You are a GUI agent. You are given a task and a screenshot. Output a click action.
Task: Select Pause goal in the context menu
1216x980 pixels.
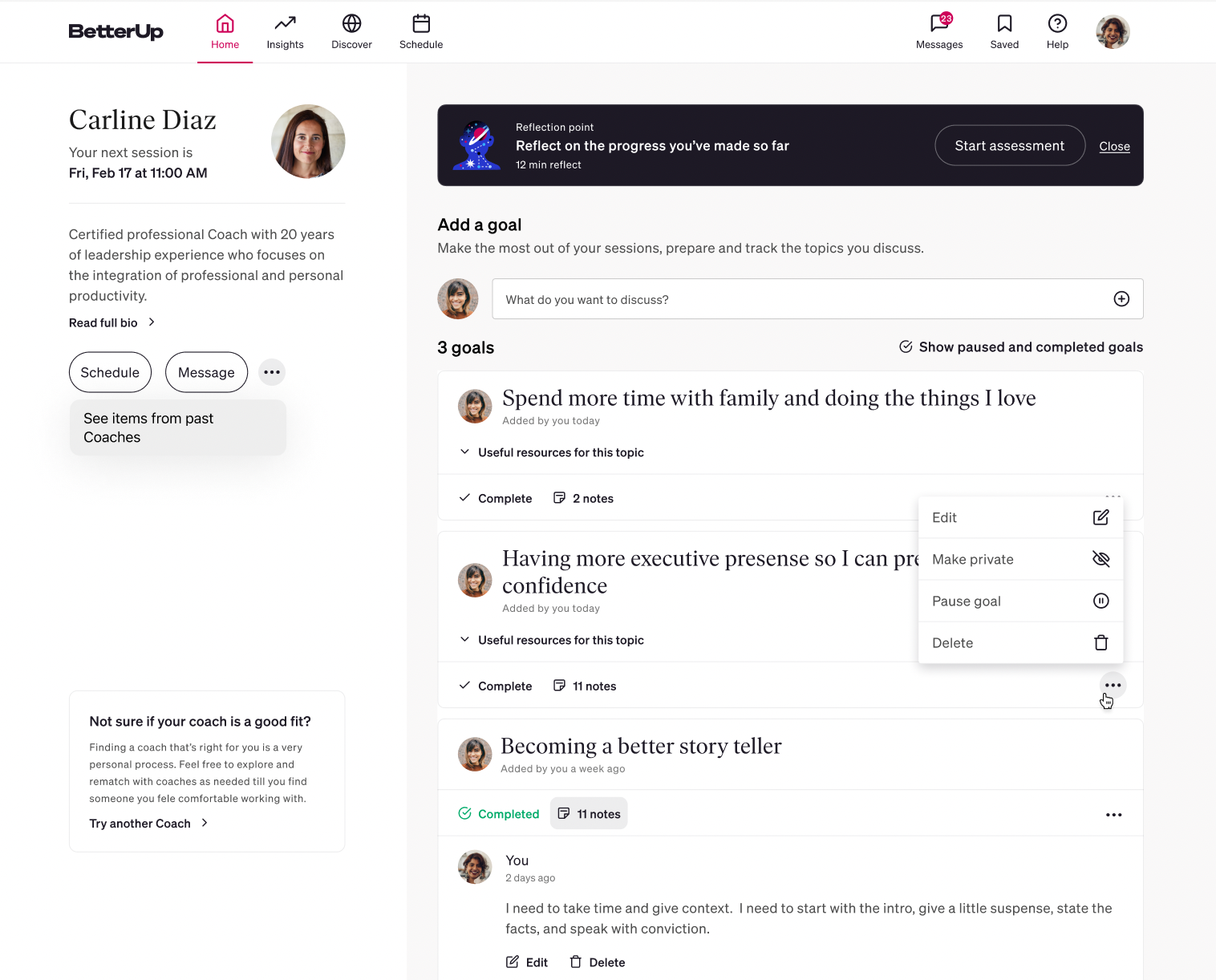1020,601
